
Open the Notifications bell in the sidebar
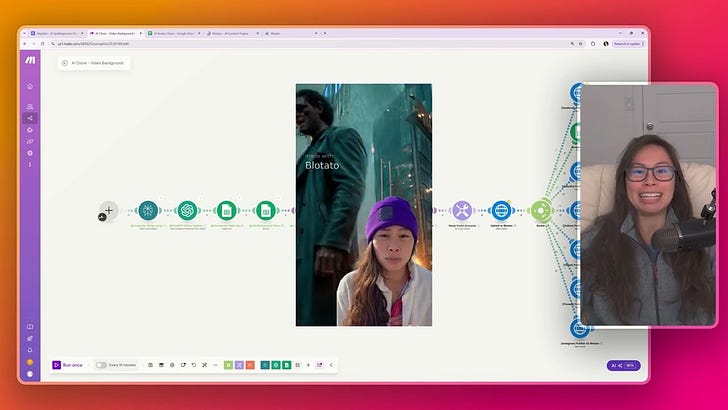(x=30, y=350)
